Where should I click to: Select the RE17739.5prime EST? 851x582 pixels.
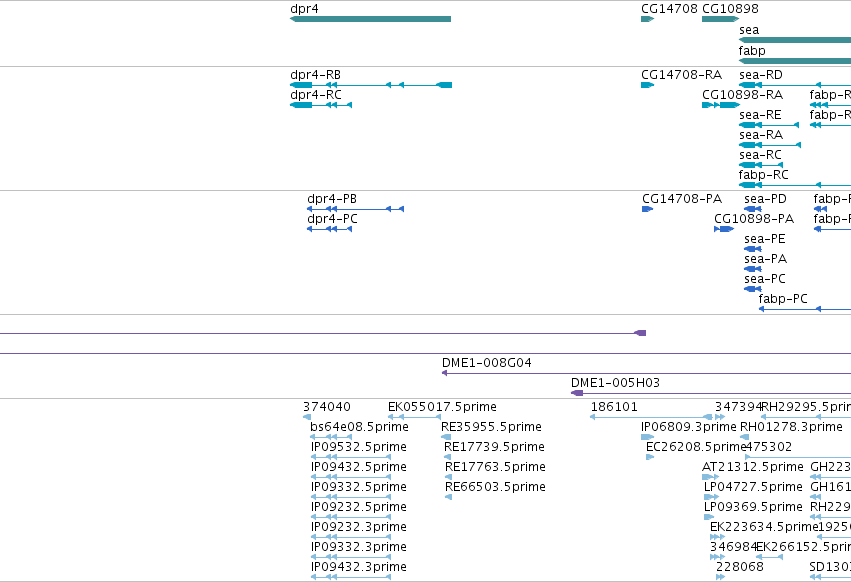448,457
